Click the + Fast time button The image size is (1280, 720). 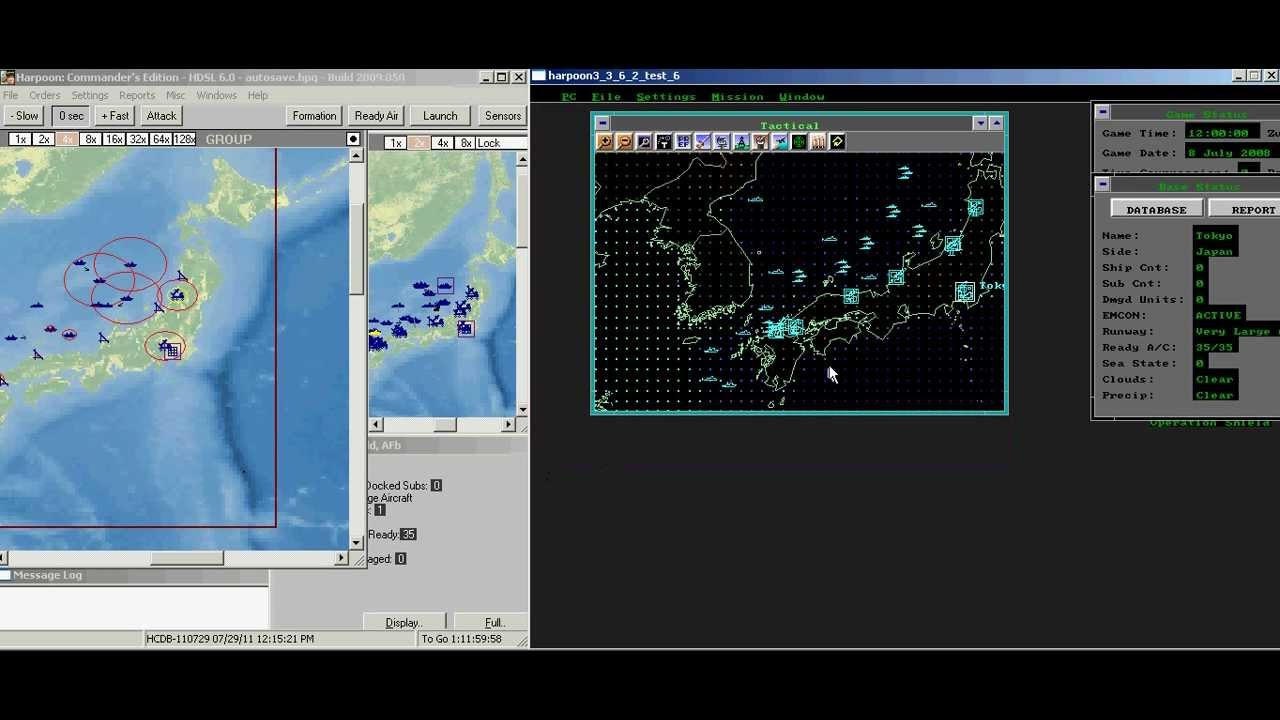(x=115, y=116)
